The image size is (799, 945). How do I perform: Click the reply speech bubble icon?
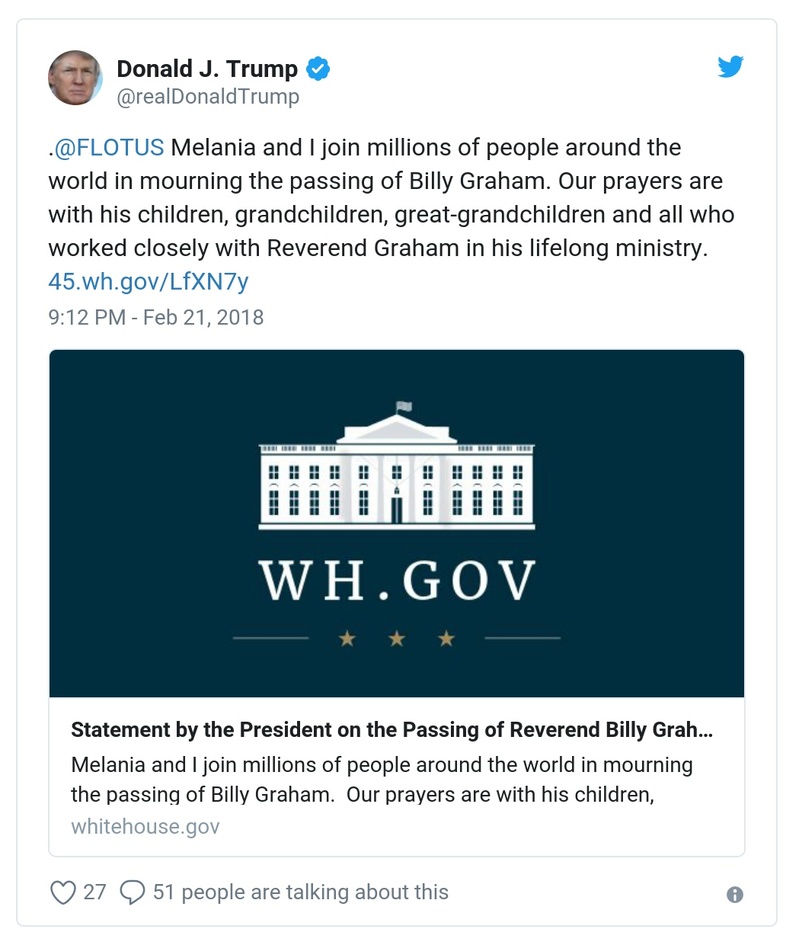tap(134, 891)
